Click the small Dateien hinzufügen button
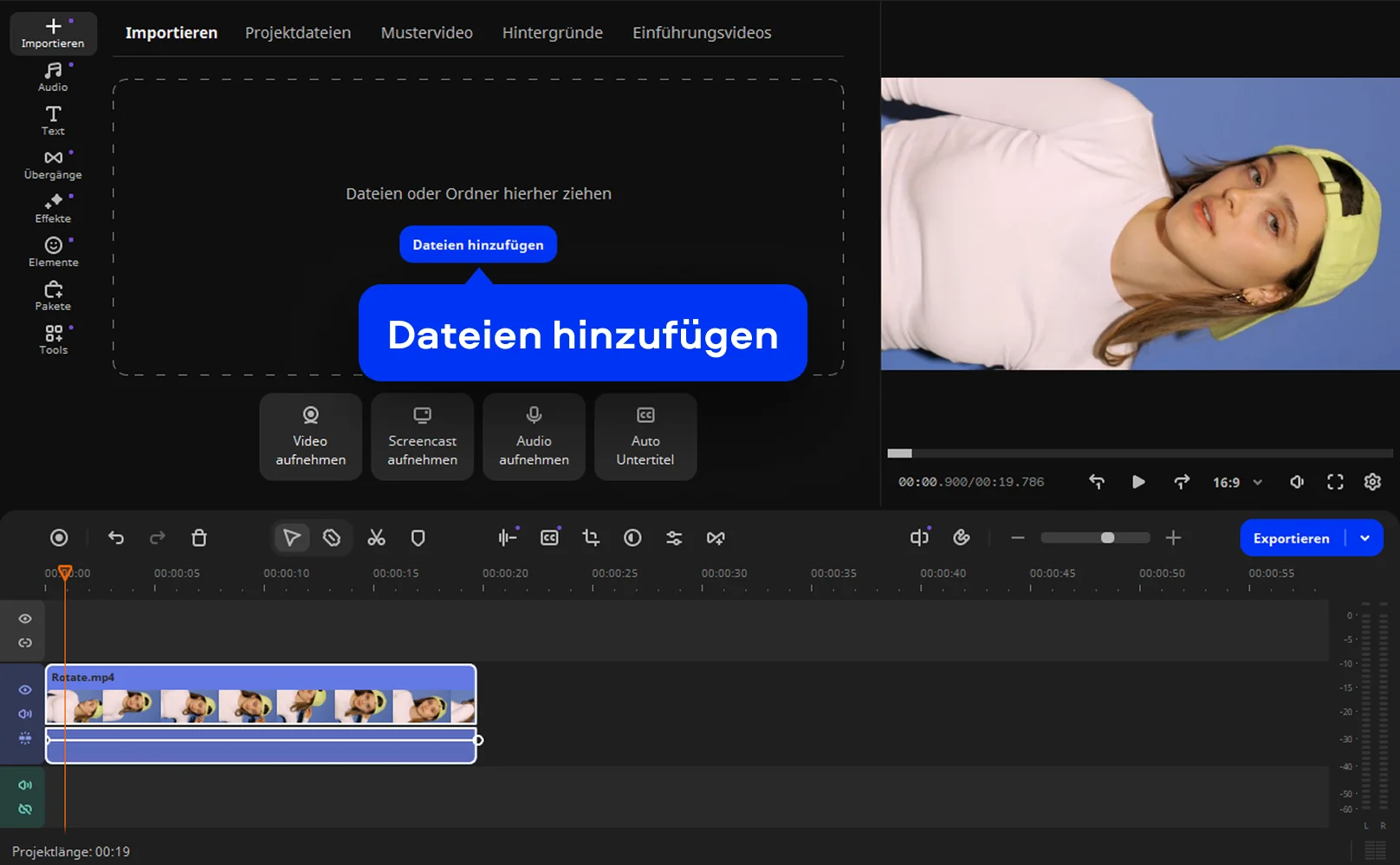 (478, 245)
